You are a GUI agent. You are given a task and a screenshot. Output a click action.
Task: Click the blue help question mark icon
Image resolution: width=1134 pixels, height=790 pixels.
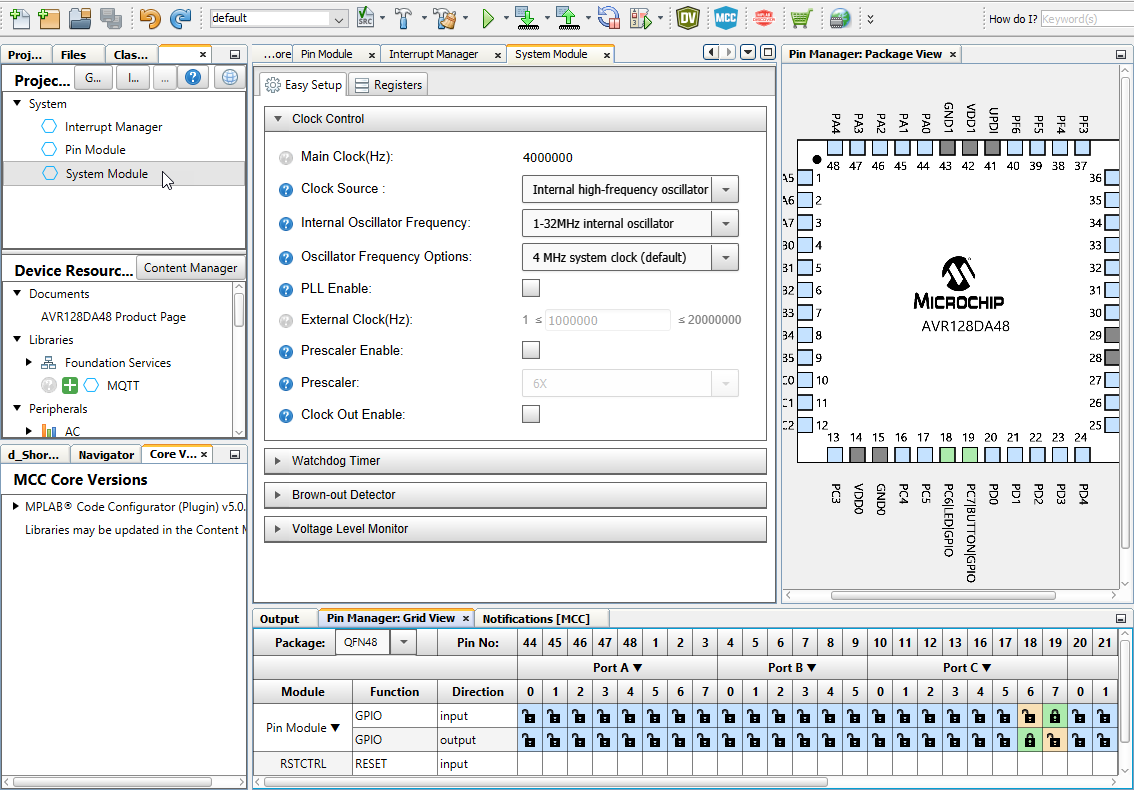pyautogui.click(x=194, y=77)
